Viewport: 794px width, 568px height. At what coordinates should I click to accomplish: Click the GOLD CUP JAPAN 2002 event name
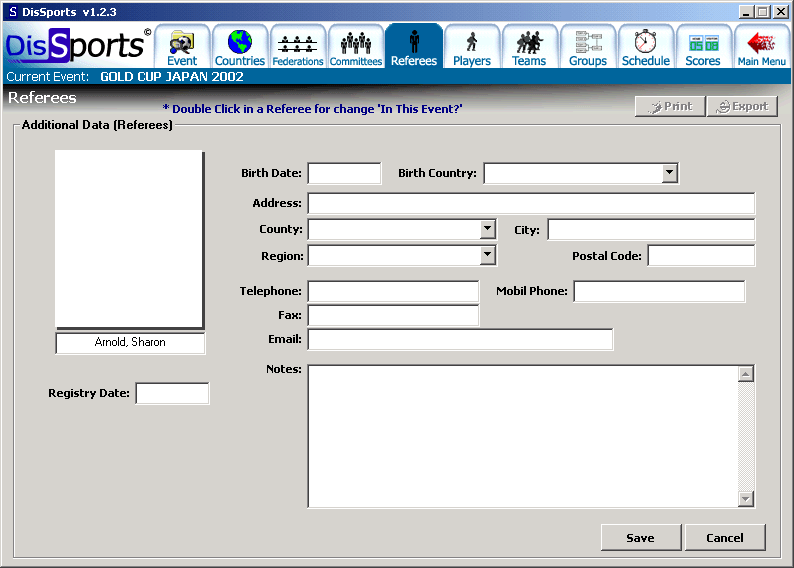[x=172, y=76]
